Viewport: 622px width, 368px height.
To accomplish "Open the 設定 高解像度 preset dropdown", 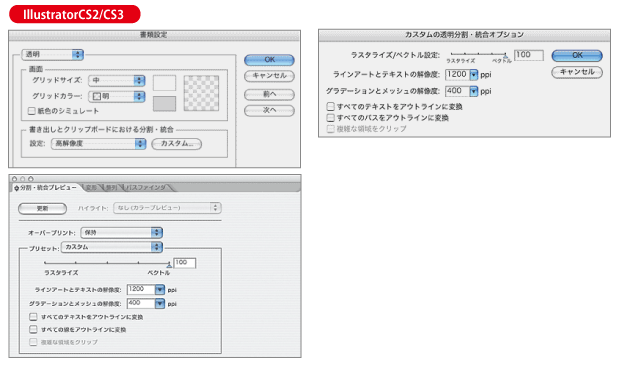I will (x=99, y=144).
